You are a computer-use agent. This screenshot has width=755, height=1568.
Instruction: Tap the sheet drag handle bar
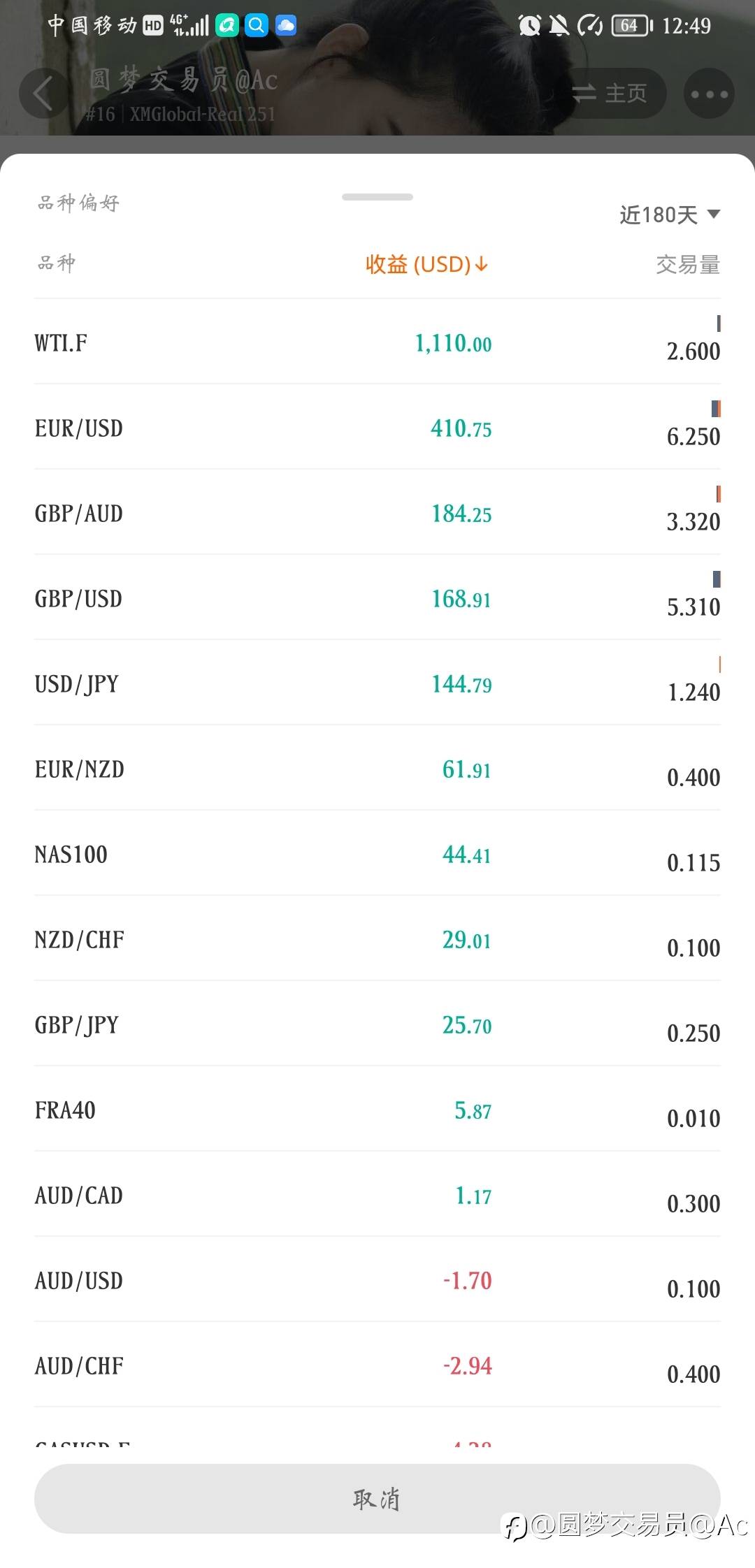tap(377, 197)
